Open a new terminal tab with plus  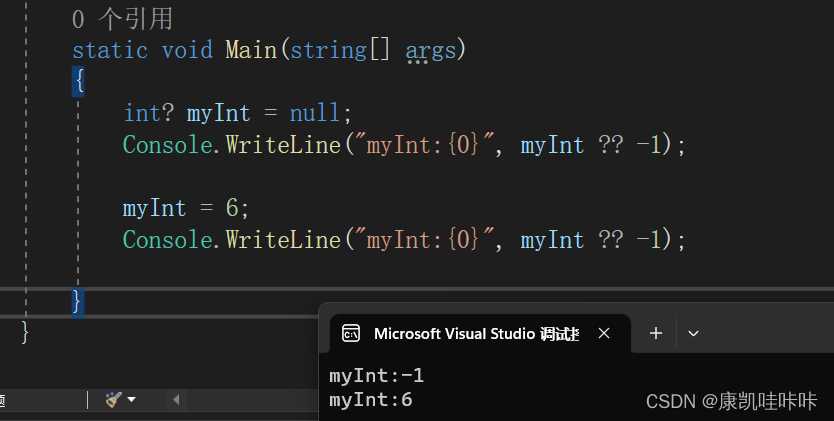[x=656, y=333]
